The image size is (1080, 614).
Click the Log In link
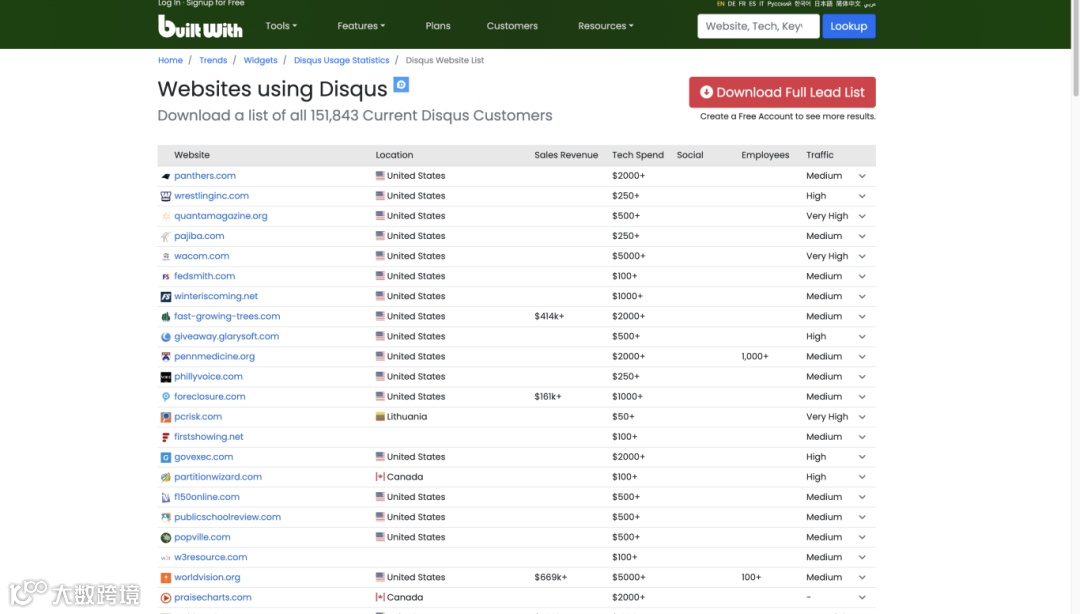(169, 3)
